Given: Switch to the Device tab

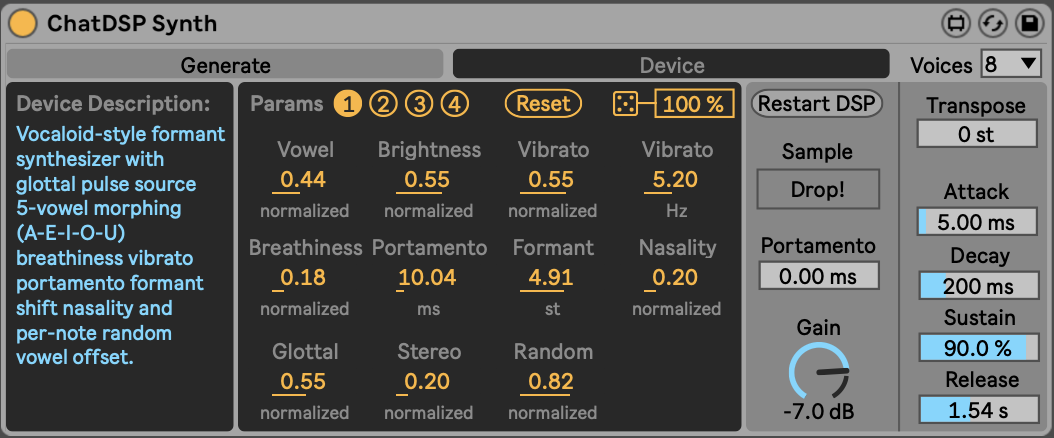Looking at the screenshot, I should 671,65.
